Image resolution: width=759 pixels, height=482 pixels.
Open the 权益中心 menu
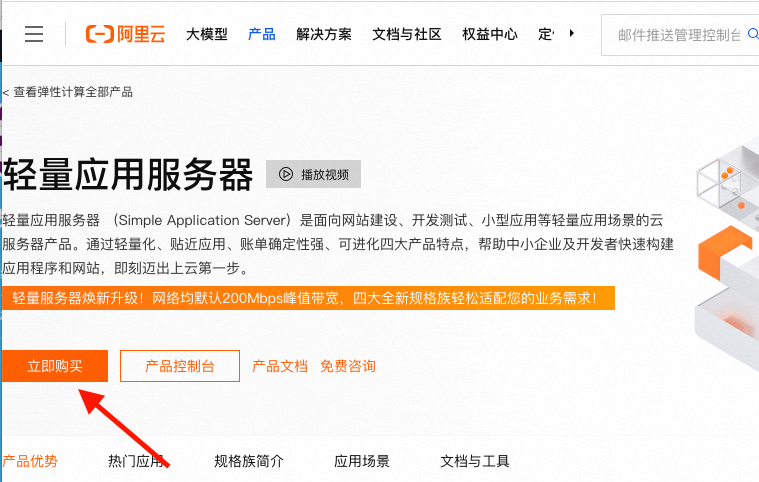pyautogui.click(x=490, y=34)
